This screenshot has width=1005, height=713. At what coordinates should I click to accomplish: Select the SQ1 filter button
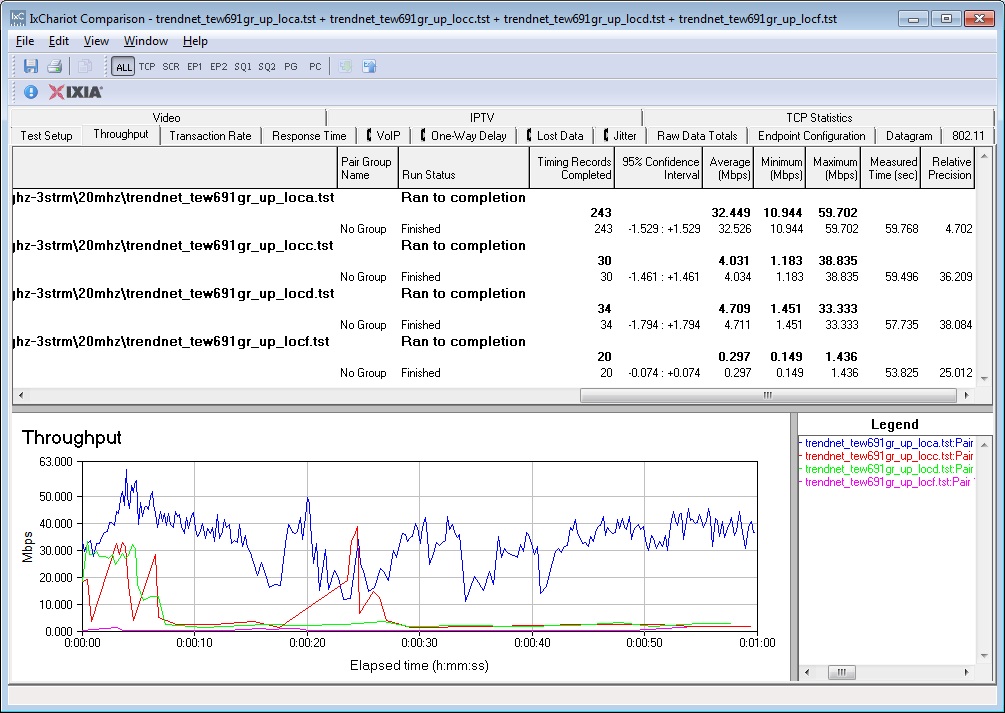(243, 67)
